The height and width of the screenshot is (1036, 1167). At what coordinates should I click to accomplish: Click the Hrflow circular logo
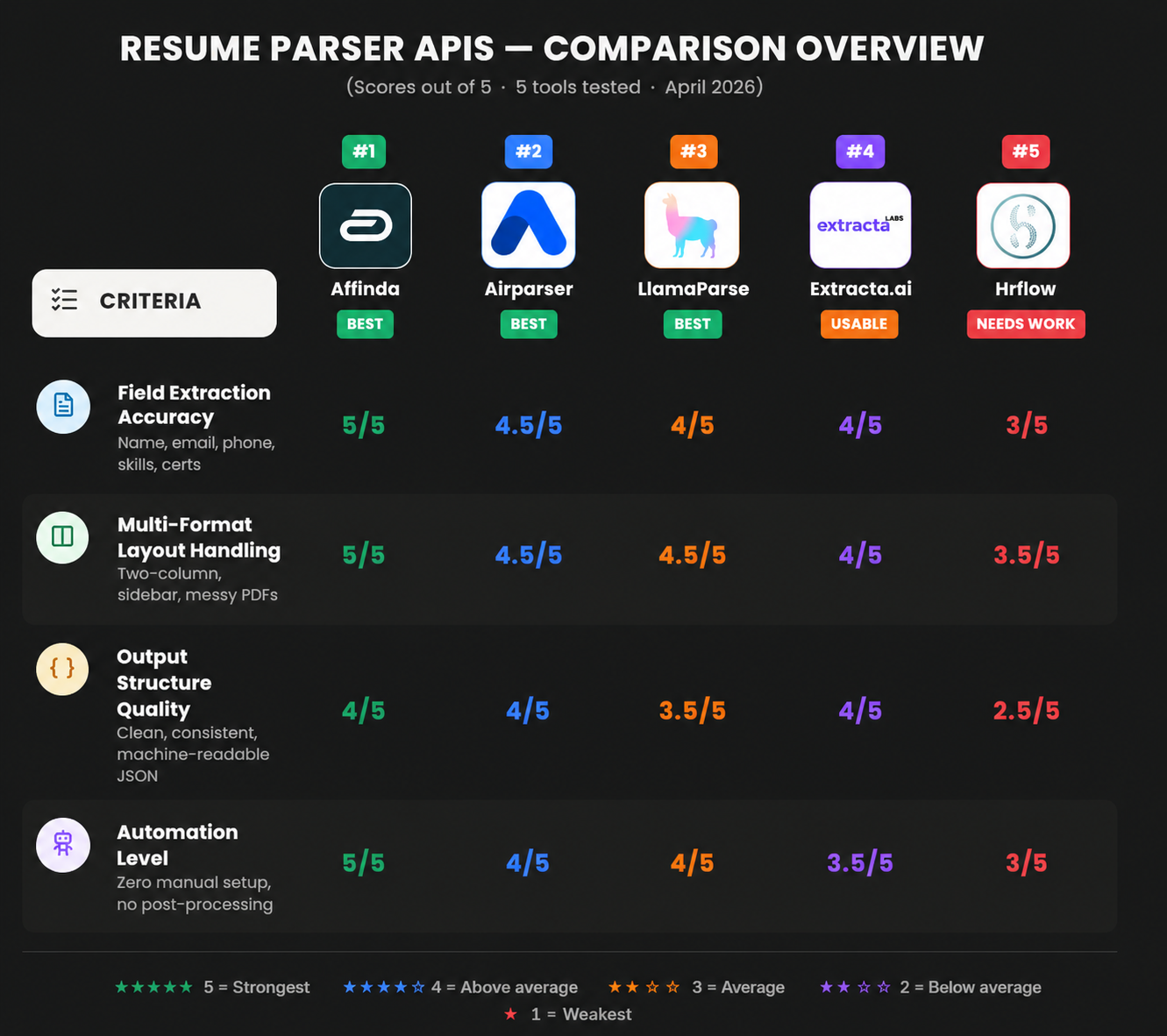click(1023, 225)
